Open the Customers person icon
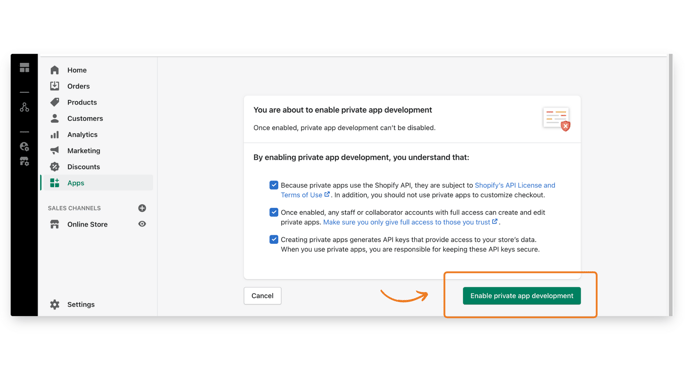The image size is (688, 371). coord(54,118)
